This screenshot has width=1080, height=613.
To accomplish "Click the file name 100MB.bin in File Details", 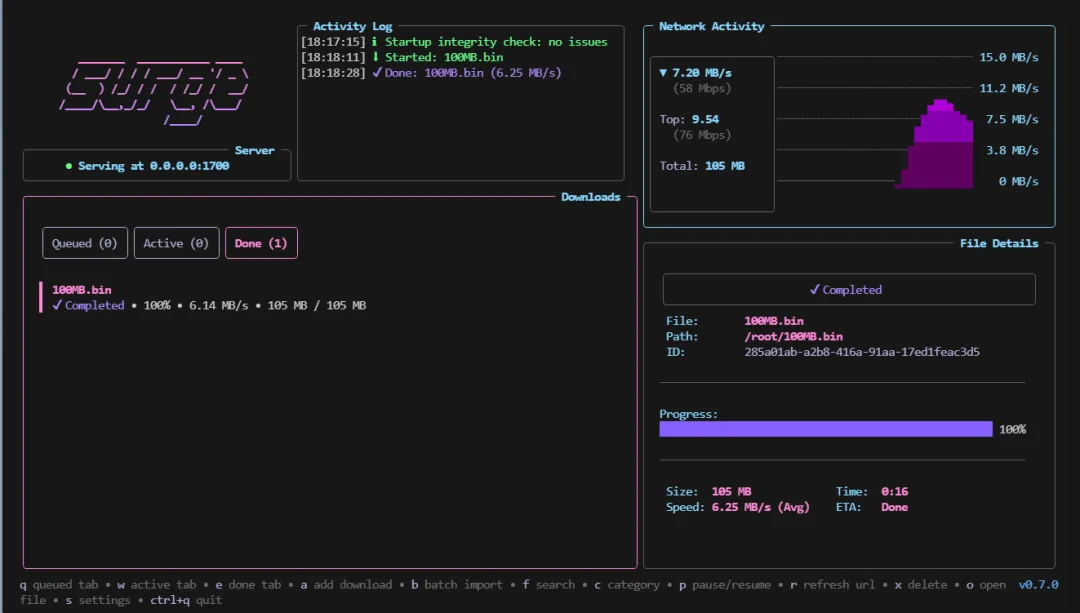I will pos(773,321).
